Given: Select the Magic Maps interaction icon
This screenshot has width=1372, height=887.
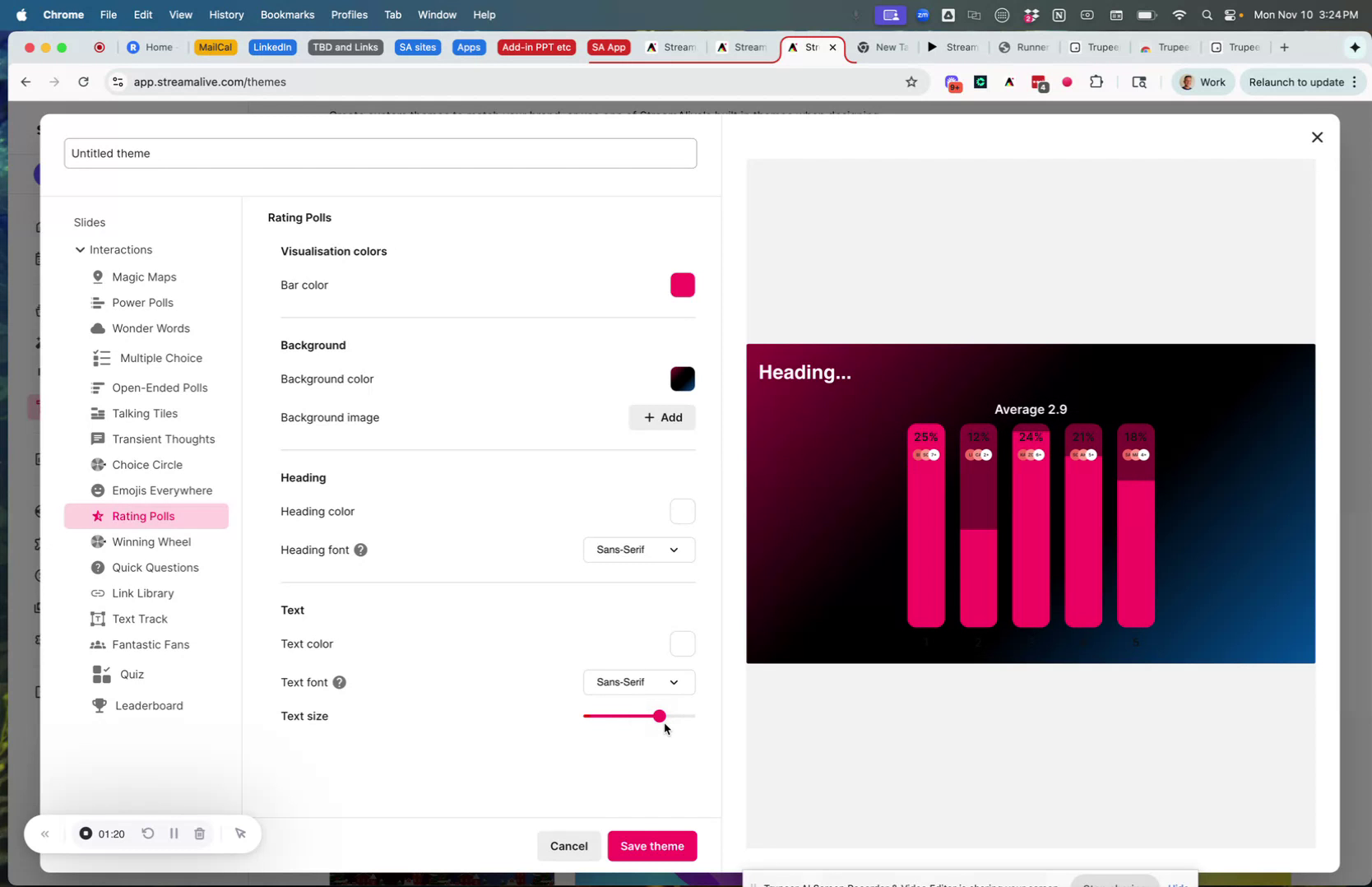Looking at the screenshot, I should coord(98,277).
